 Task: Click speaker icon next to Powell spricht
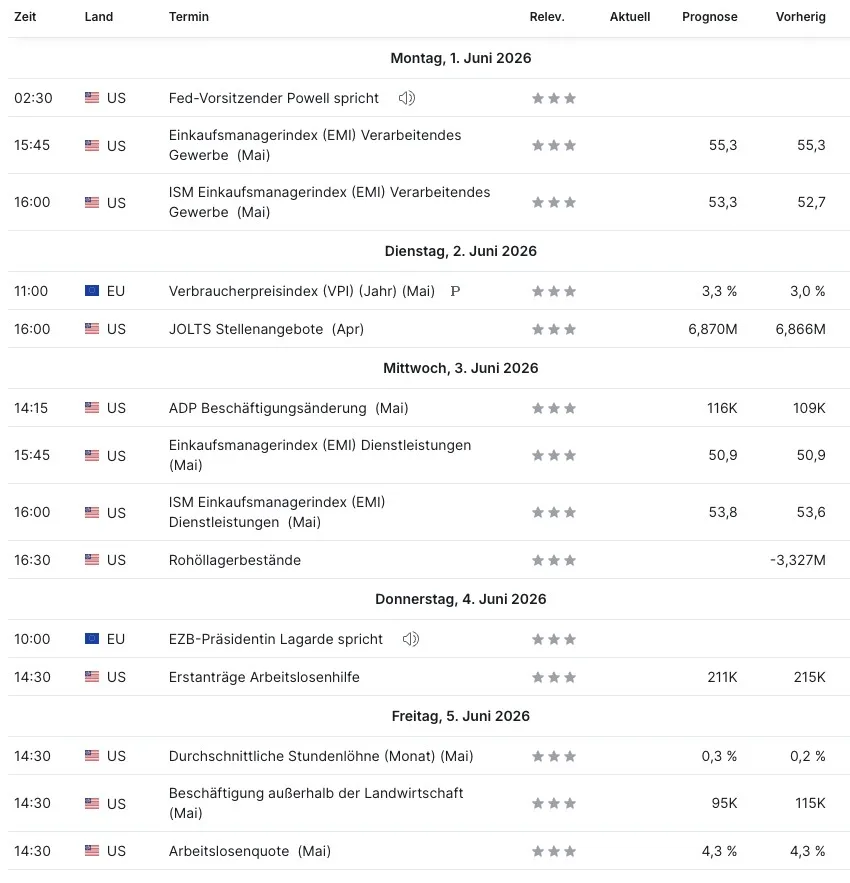407,98
